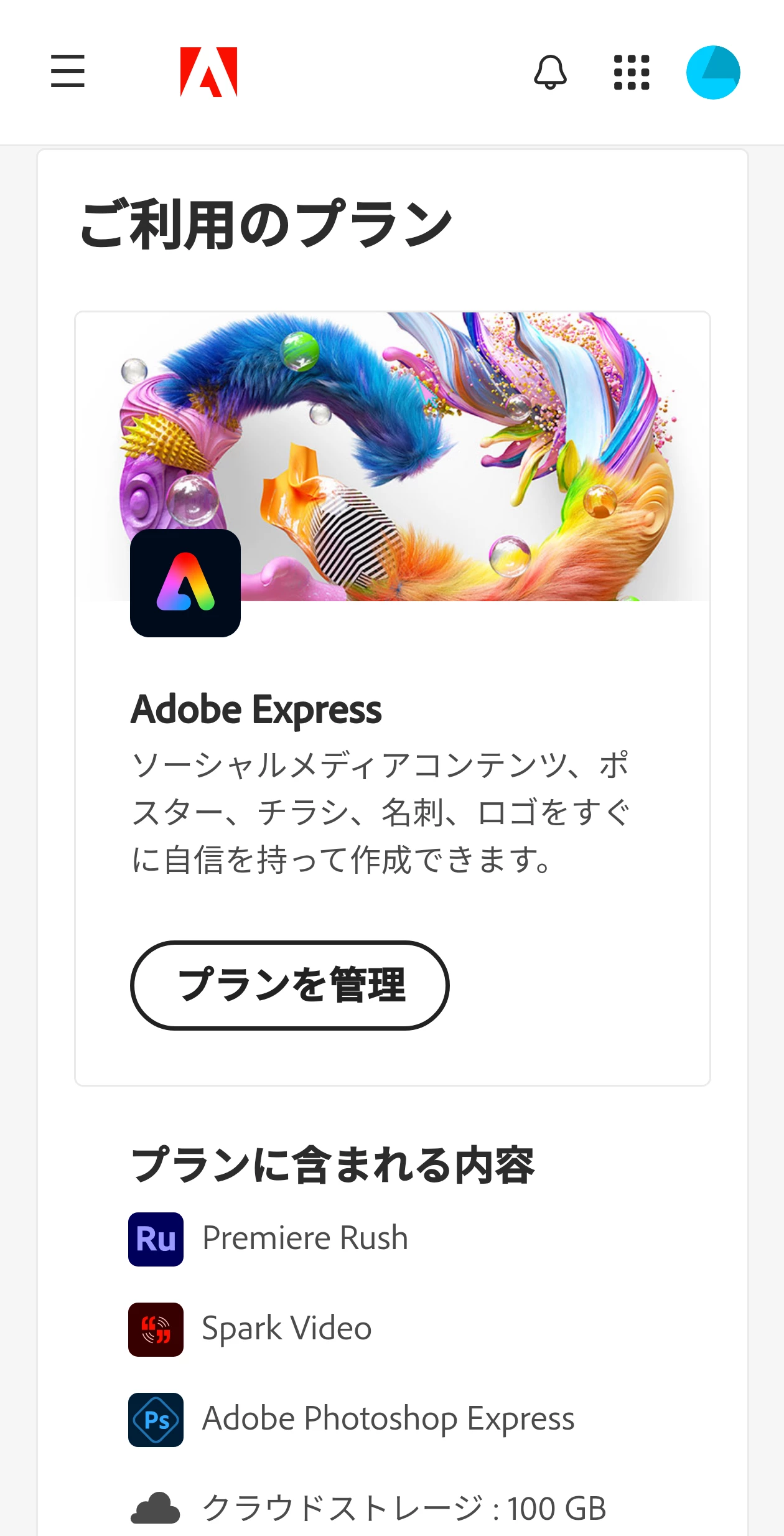Click the red Adobe logo
This screenshot has height=1536, width=784.
click(x=209, y=72)
